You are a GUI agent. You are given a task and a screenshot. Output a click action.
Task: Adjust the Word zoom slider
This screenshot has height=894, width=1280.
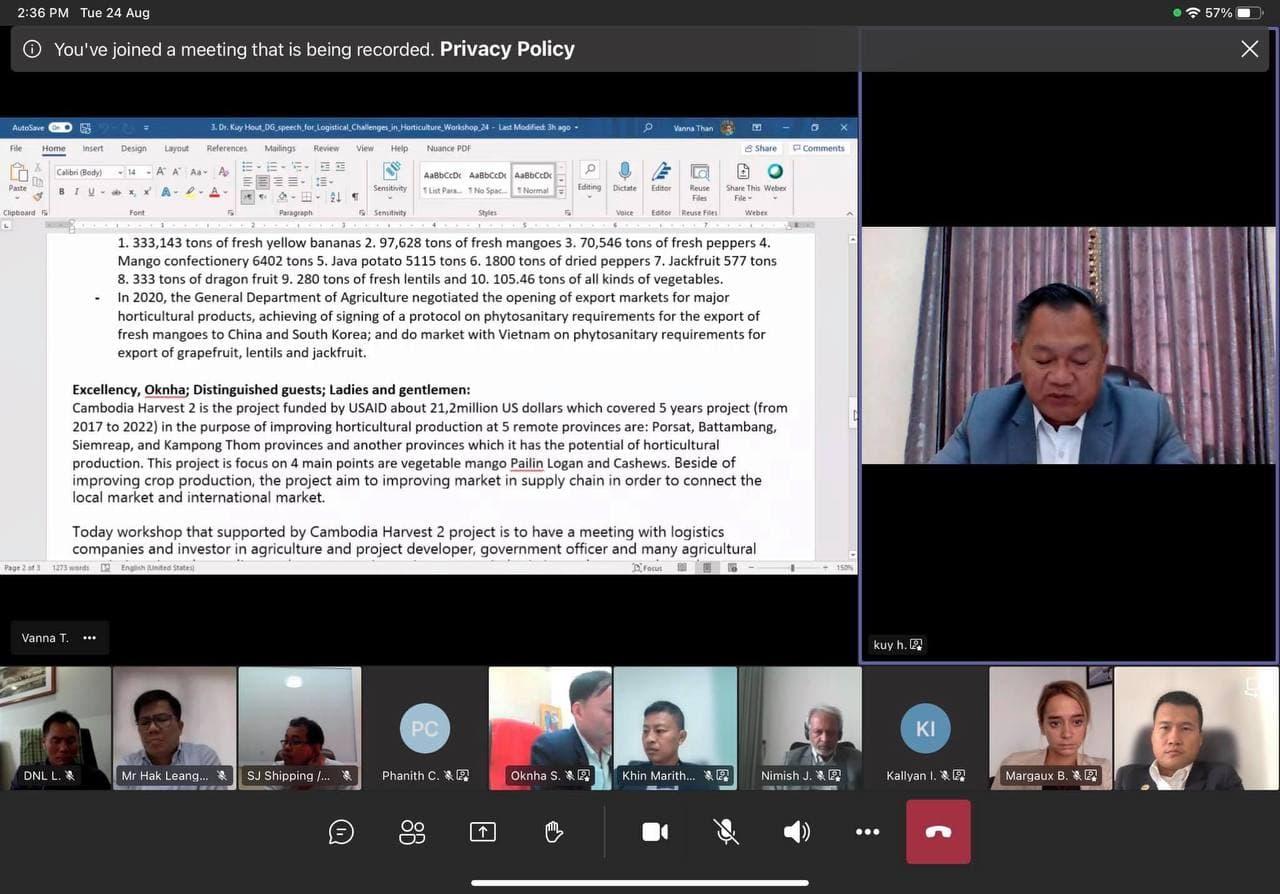[x=792, y=568]
